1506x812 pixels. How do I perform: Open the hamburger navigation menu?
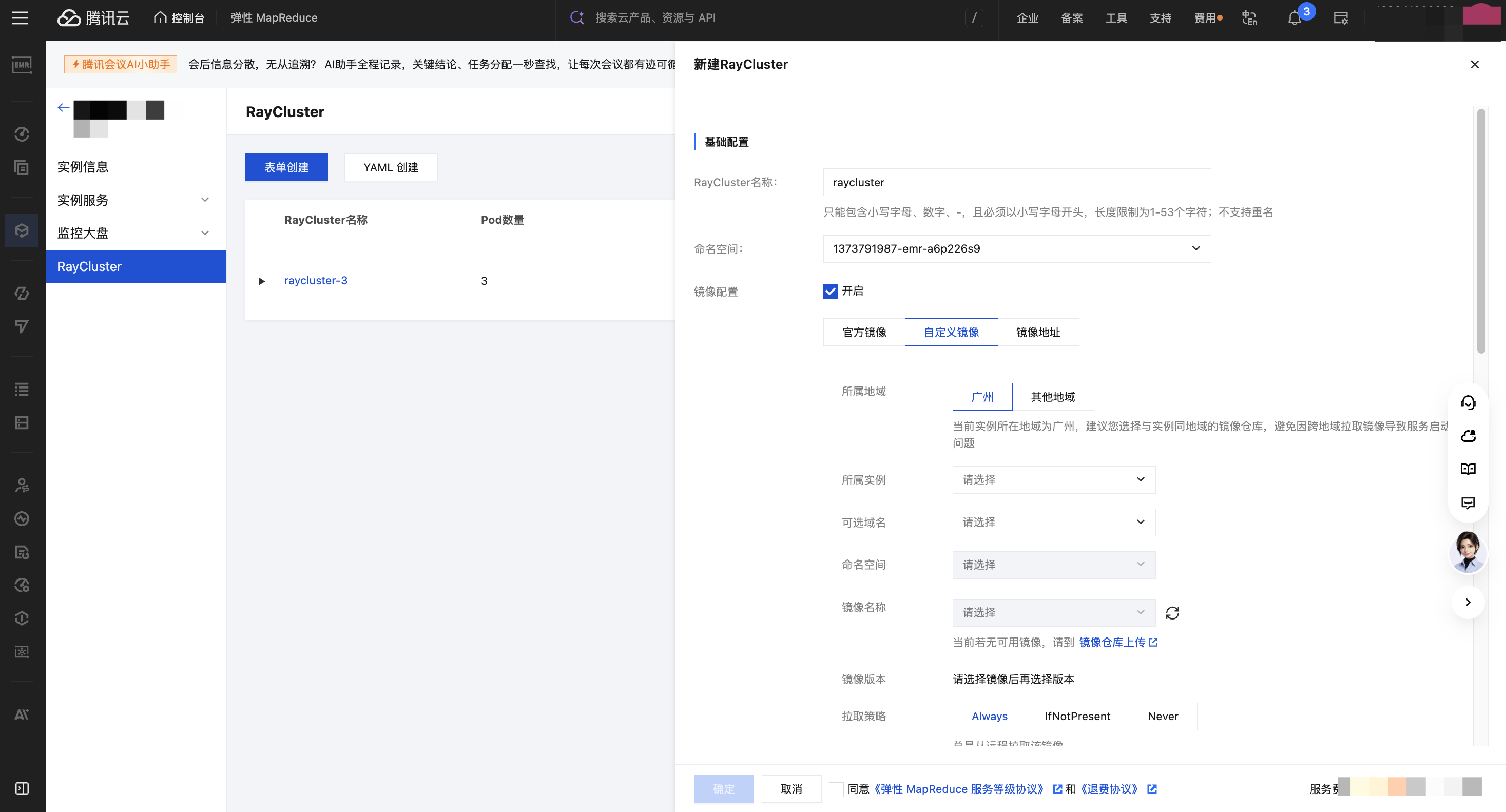20,17
